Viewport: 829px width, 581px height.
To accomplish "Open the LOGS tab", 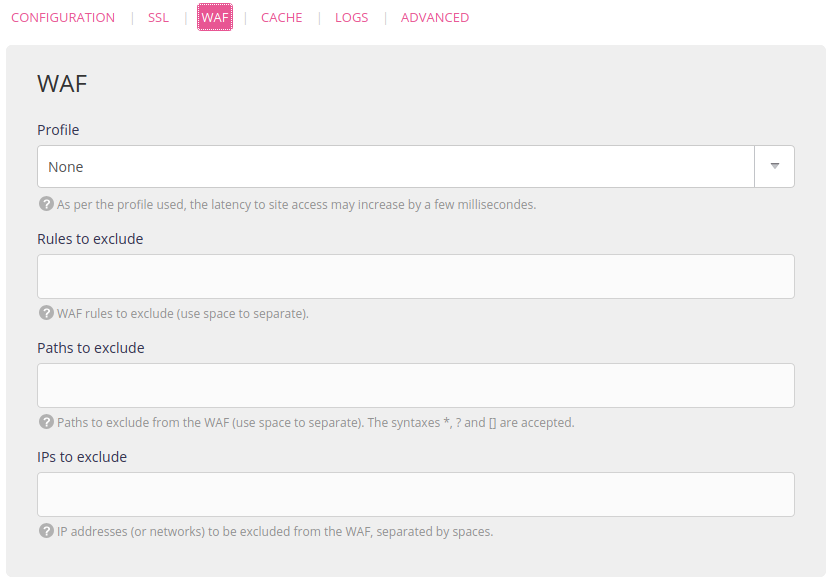I will click(351, 18).
